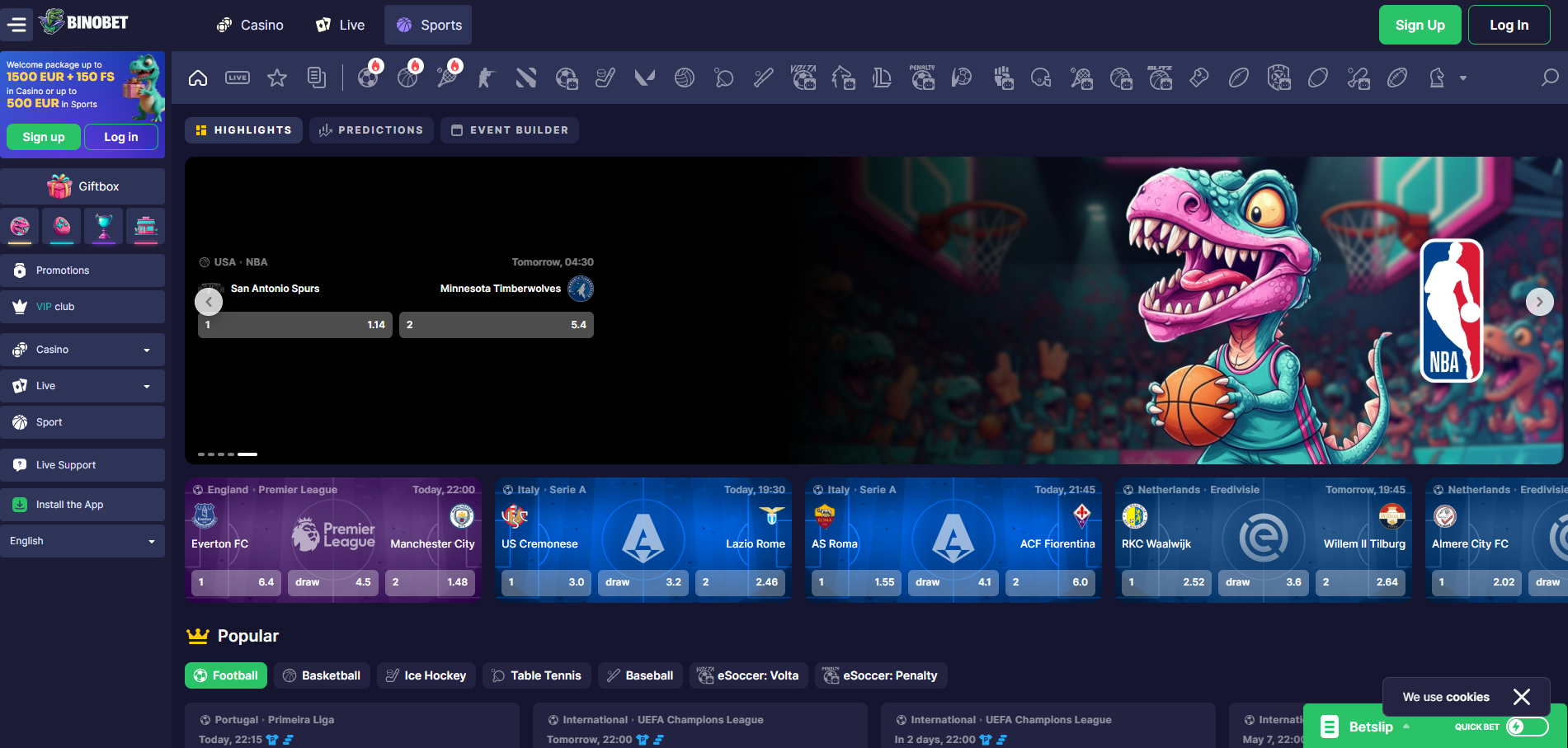Open the sportsbook search magnifier
Image resolution: width=1568 pixels, height=748 pixels.
(1550, 78)
